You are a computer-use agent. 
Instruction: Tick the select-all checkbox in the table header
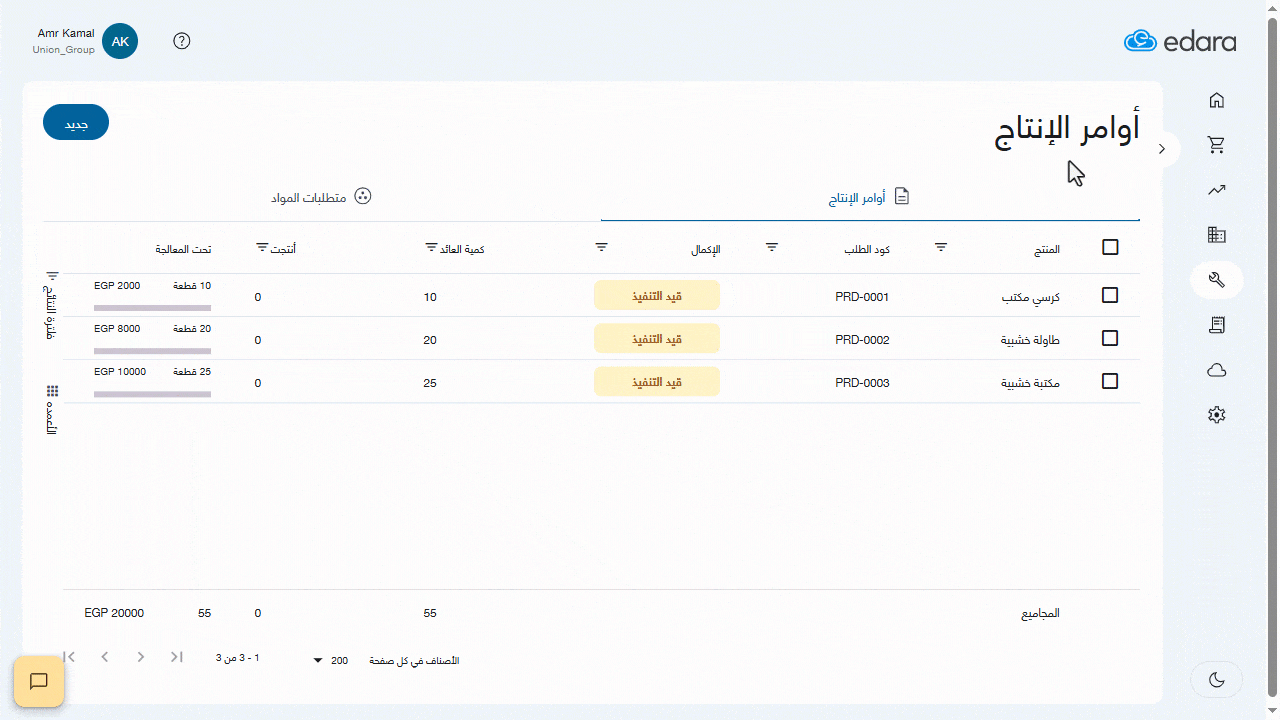click(1110, 247)
